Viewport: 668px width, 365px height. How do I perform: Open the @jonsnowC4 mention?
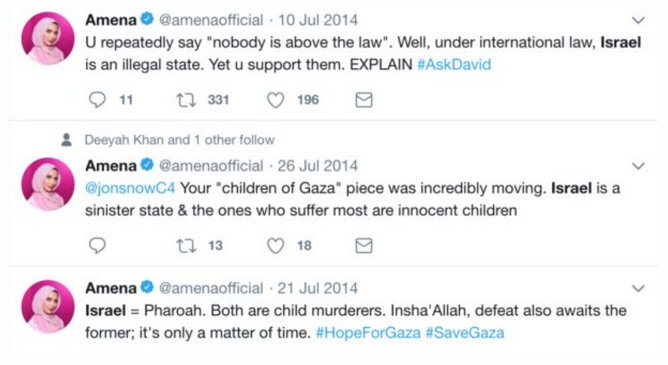(130, 188)
